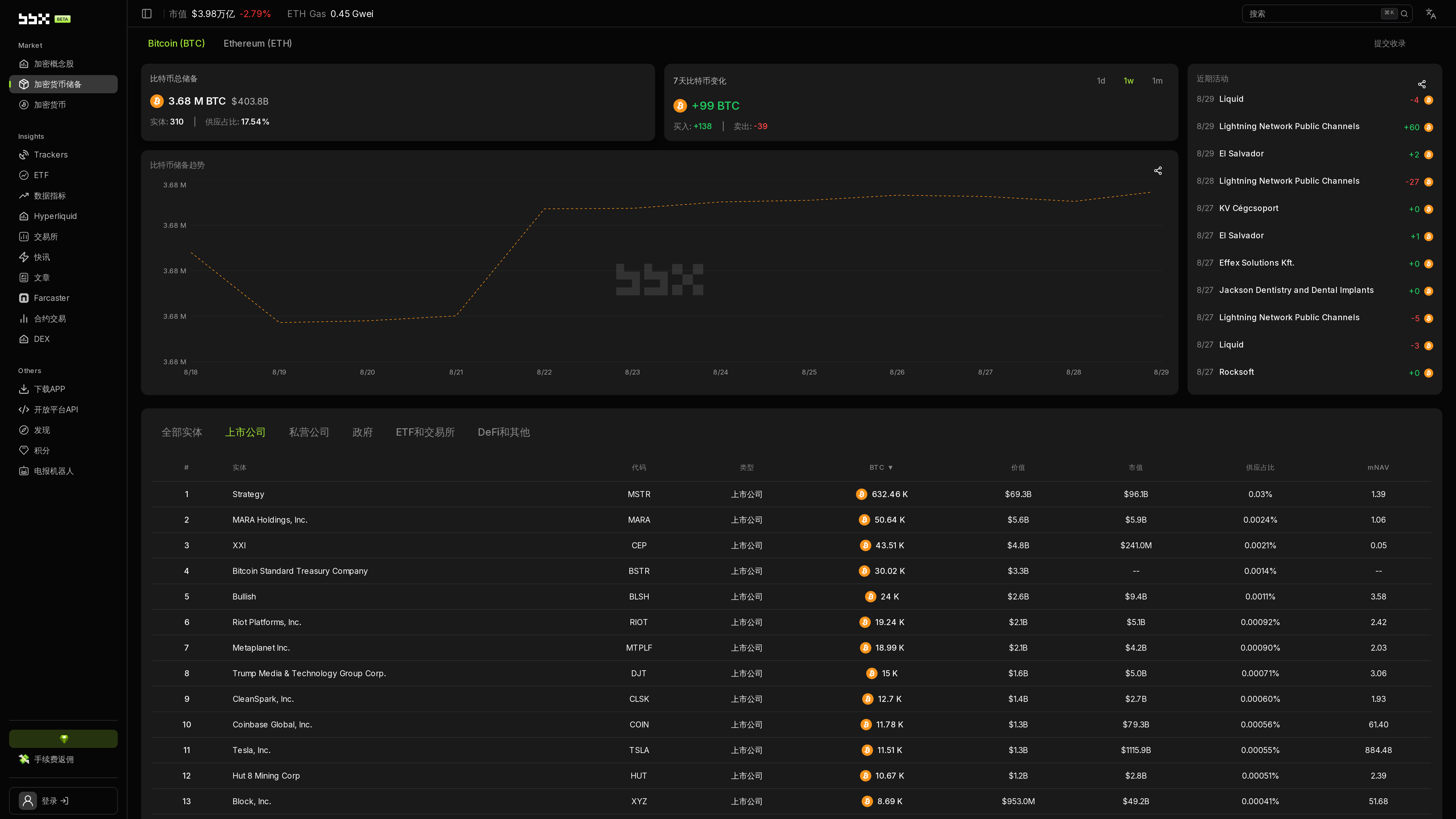1456x819 pixels.
Task: Toggle the sidebar collapse icon
Action: [147, 14]
